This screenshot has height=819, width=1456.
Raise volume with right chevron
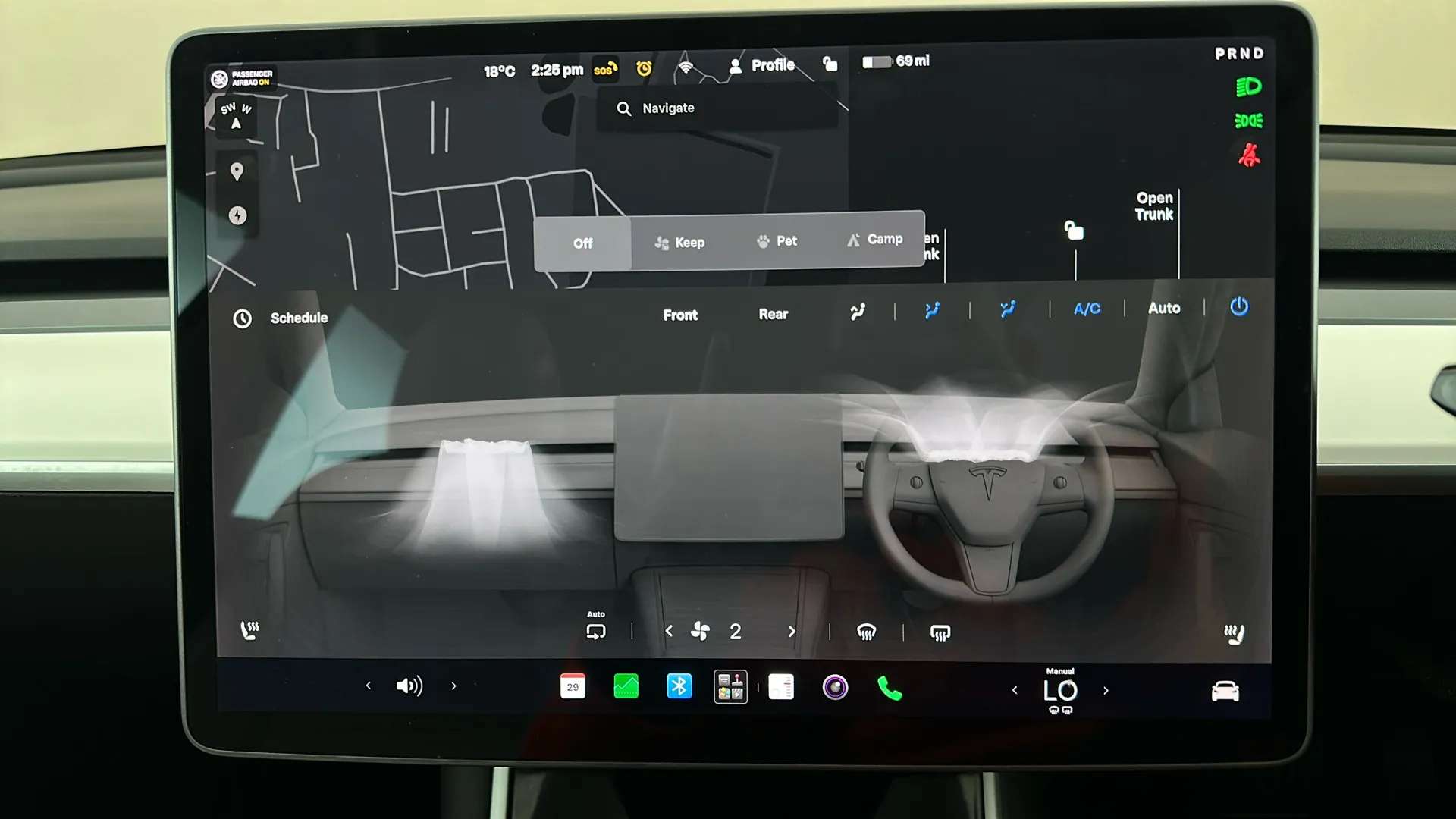pos(453,686)
